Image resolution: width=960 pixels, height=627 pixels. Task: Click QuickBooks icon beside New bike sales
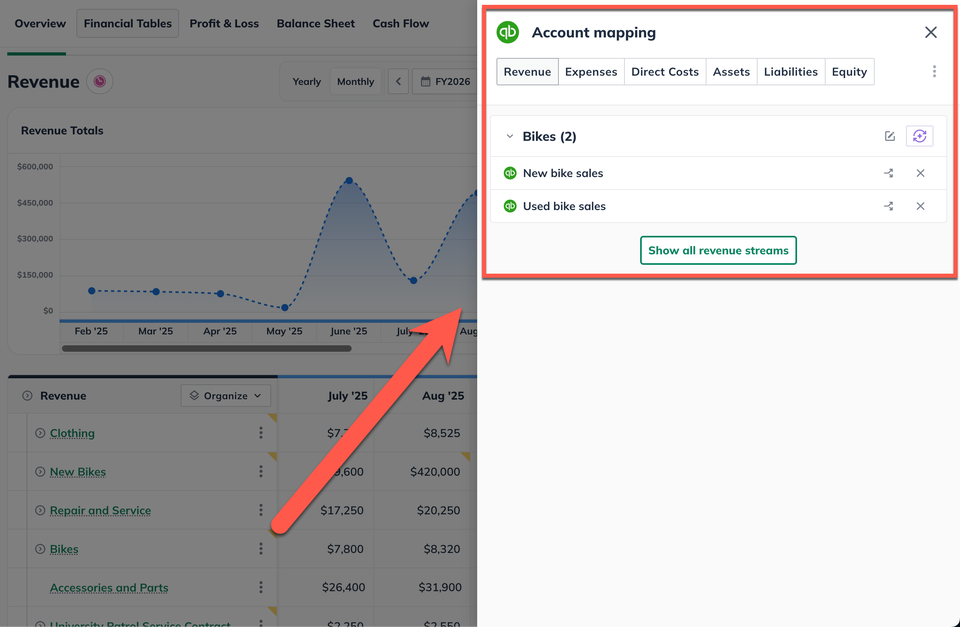pyautogui.click(x=510, y=173)
